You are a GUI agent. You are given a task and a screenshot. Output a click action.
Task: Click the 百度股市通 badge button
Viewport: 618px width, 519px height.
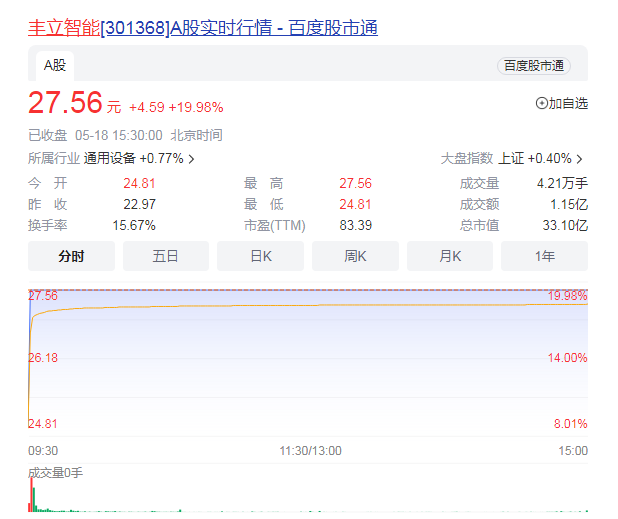(x=534, y=66)
